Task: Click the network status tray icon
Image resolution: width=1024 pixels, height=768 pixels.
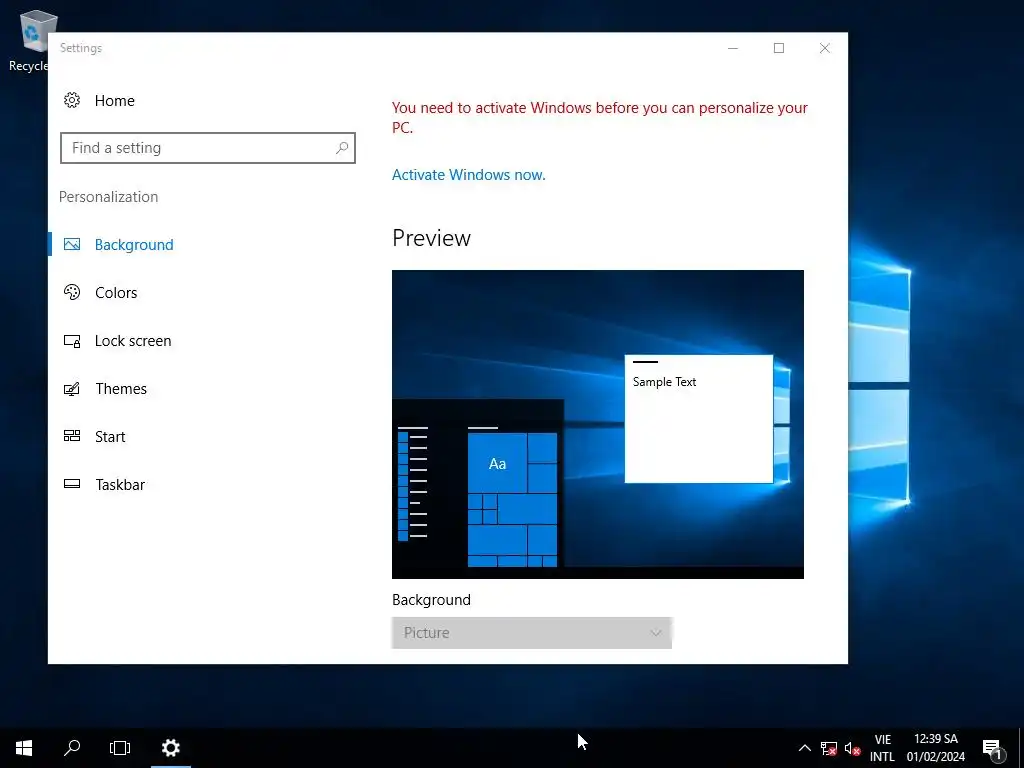Action: tap(829, 748)
